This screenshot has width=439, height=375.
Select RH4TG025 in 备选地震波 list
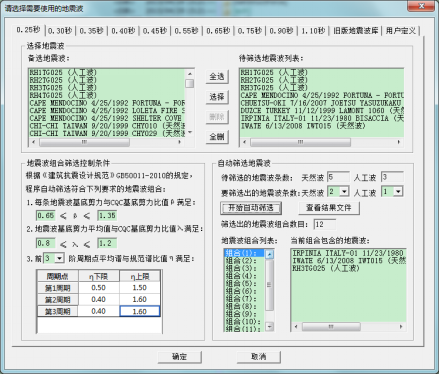click(107, 95)
